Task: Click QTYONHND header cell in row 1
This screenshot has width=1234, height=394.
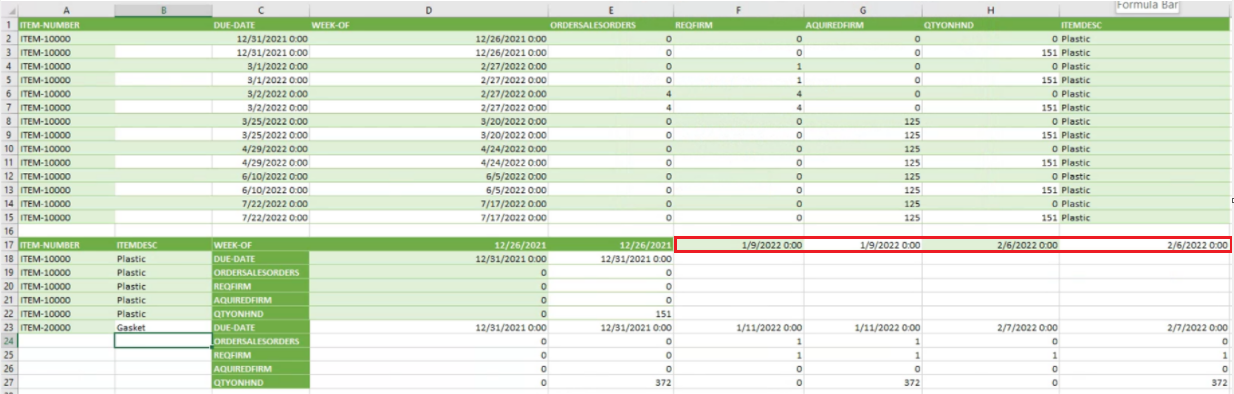Action: click(990, 24)
